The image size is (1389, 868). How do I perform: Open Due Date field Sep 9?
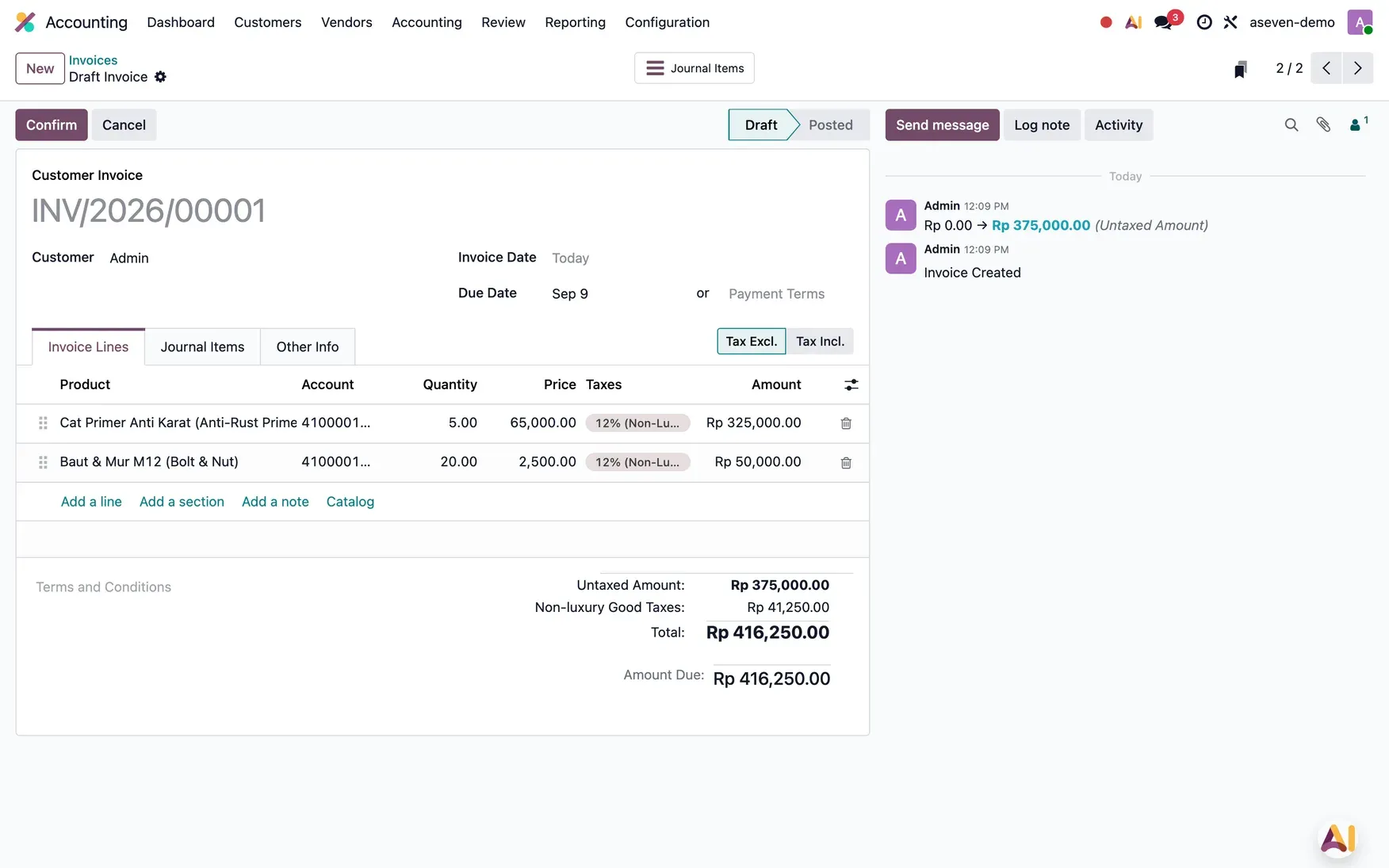616,294
